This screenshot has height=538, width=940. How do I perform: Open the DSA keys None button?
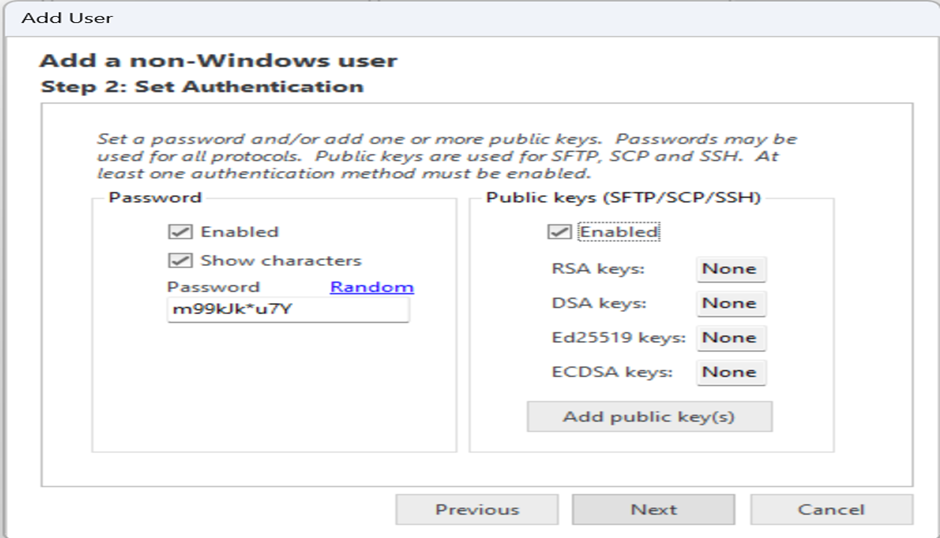point(730,303)
